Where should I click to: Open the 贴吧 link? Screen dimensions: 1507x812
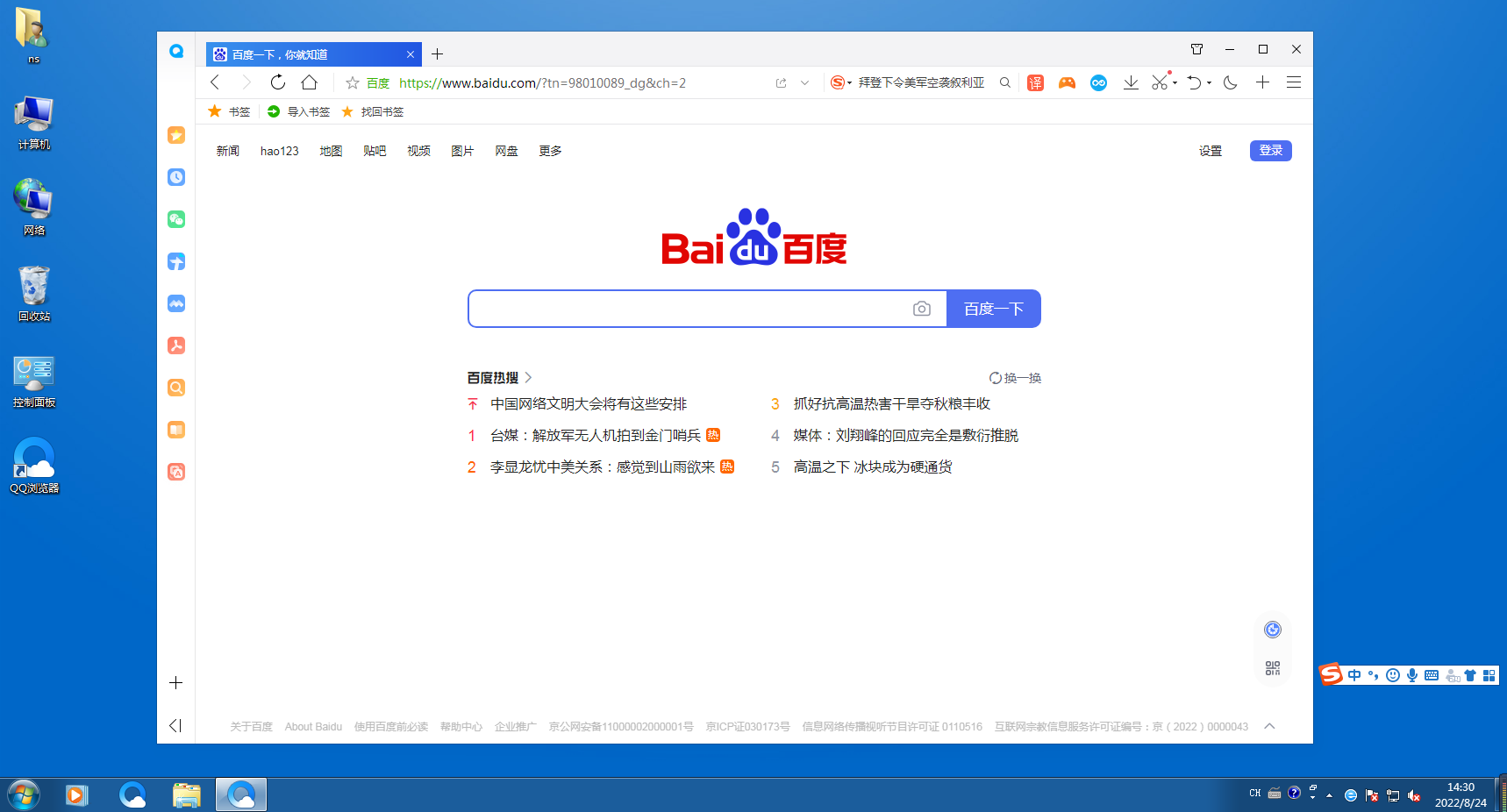click(x=375, y=151)
